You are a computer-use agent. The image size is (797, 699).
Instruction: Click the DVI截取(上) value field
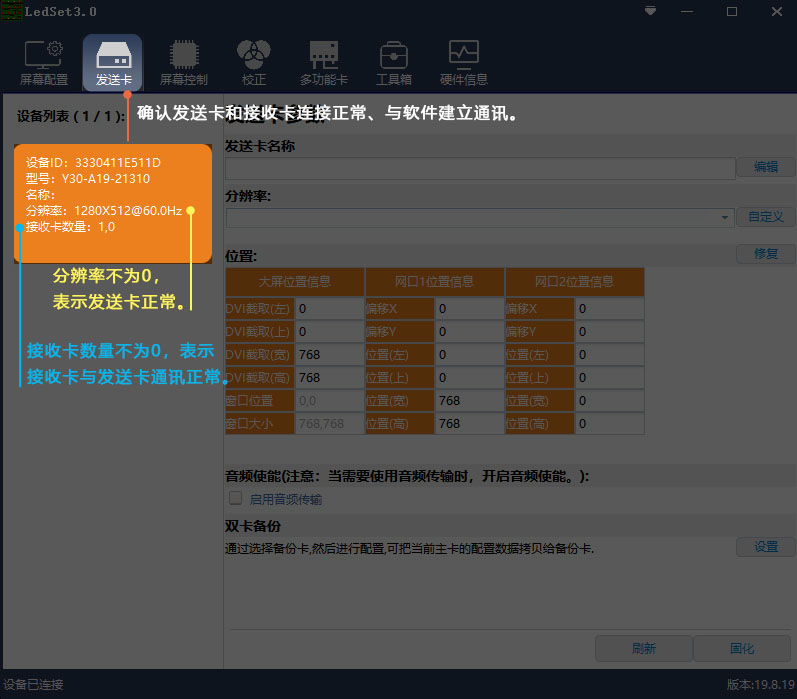click(329, 331)
